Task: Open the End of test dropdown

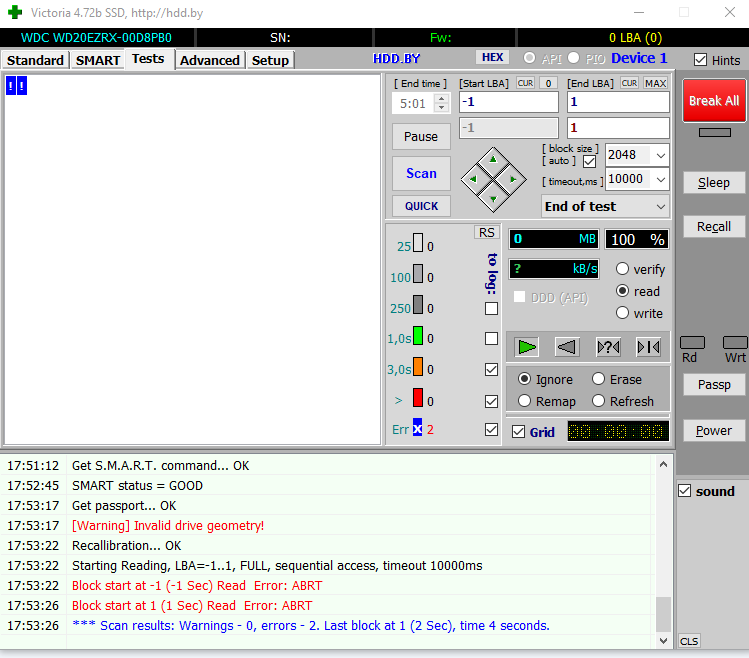Action: click(659, 206)
